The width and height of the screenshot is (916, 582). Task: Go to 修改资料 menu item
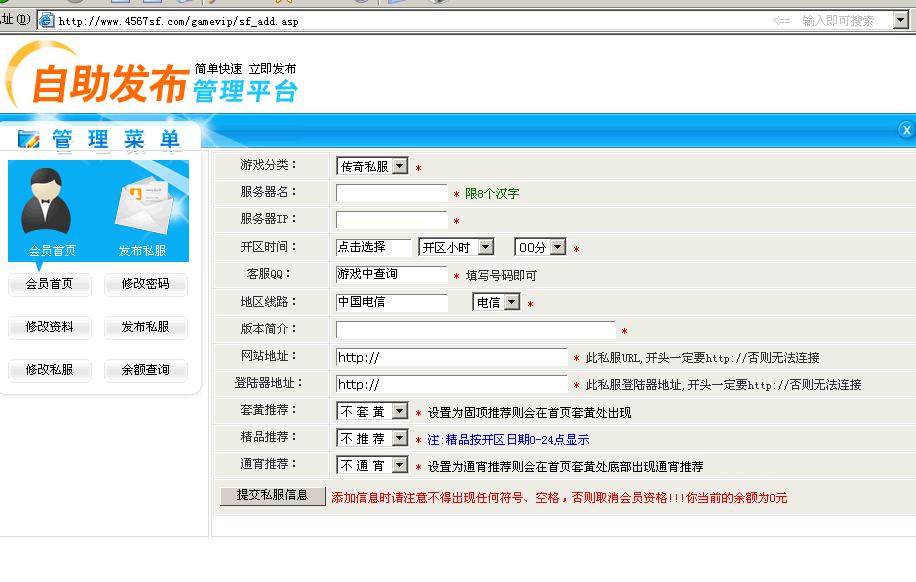50,327
